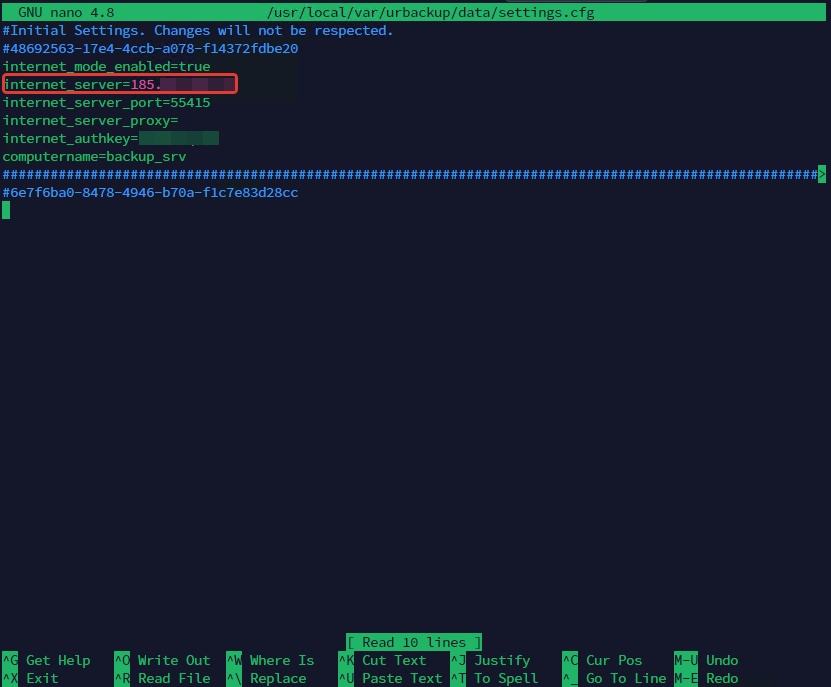The width and height of the screenshot is (831, 687).
Task: Place cursor on internet_server line
Action: click(120, 84)
